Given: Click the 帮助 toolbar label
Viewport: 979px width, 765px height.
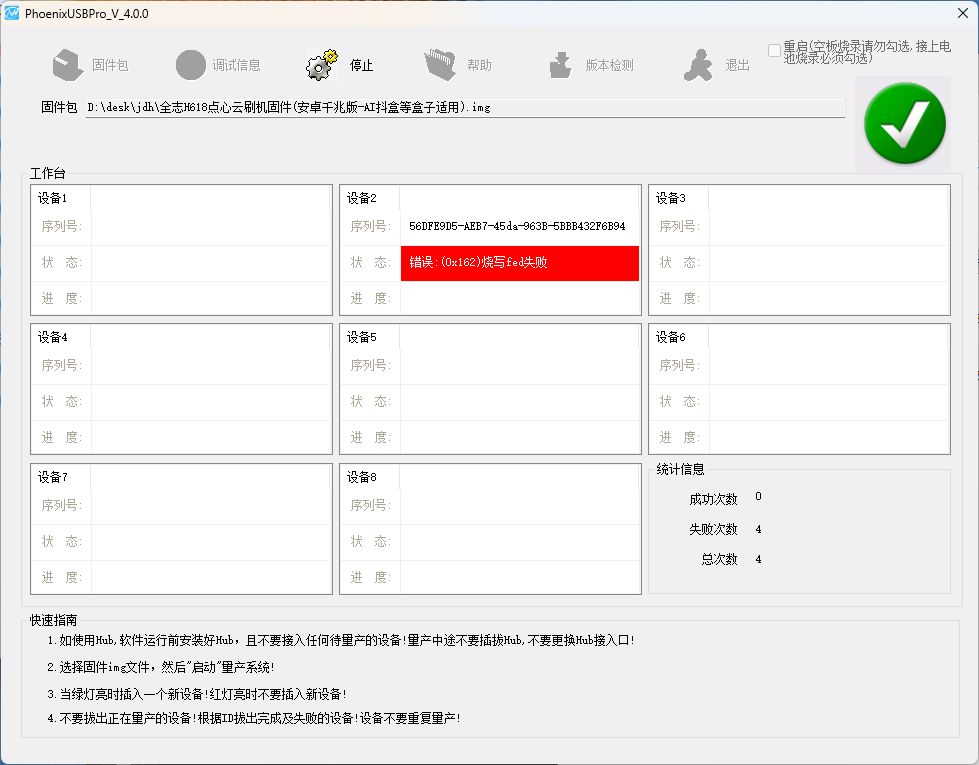Looking at the screenshot, I should 479,65.
